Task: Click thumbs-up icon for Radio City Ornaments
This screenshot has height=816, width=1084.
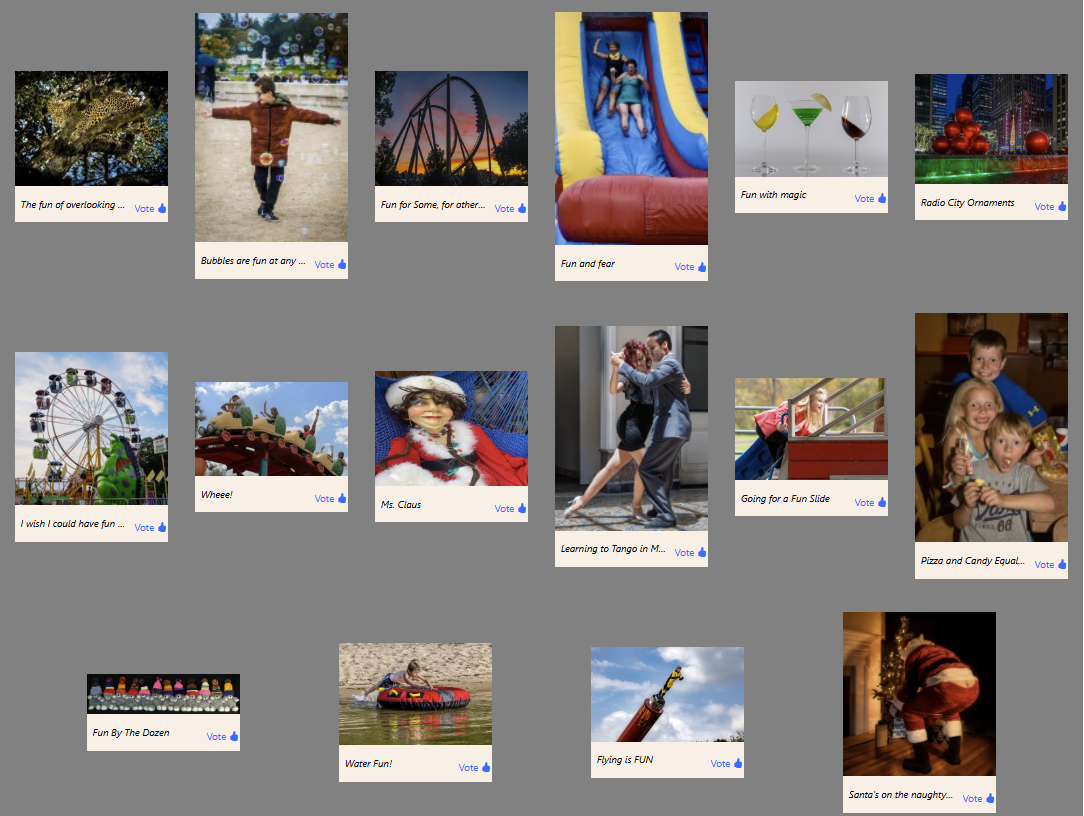Action: coord(1062,206)
